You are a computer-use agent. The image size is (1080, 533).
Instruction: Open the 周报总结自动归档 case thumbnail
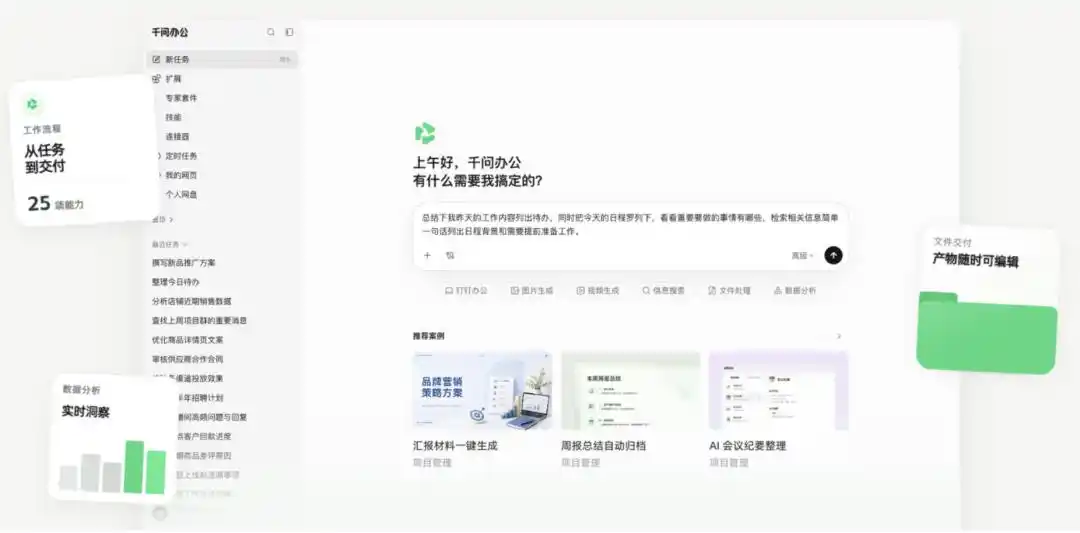coord(630,390)
